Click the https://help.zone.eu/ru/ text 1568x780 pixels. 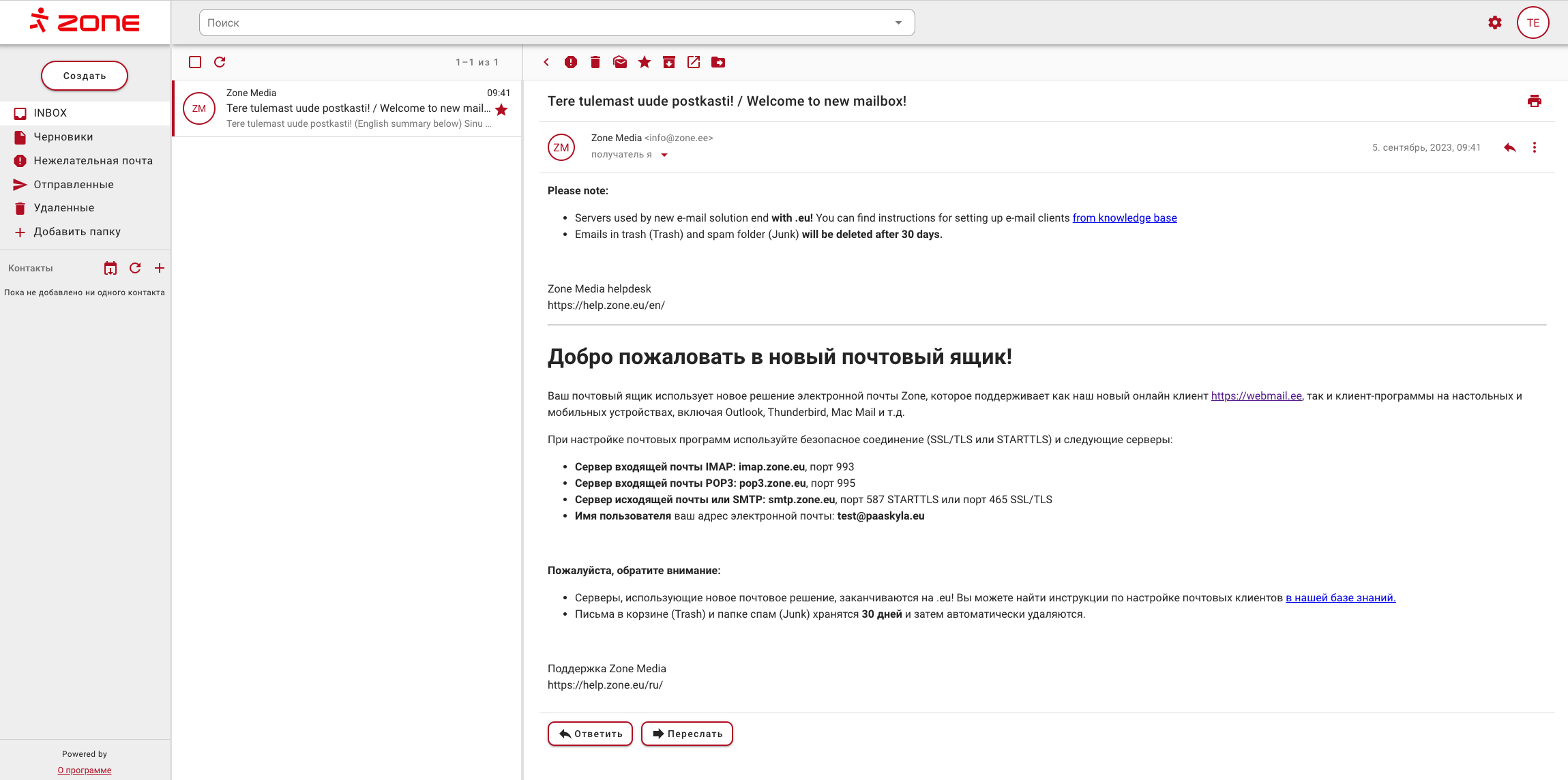[605, 685]
